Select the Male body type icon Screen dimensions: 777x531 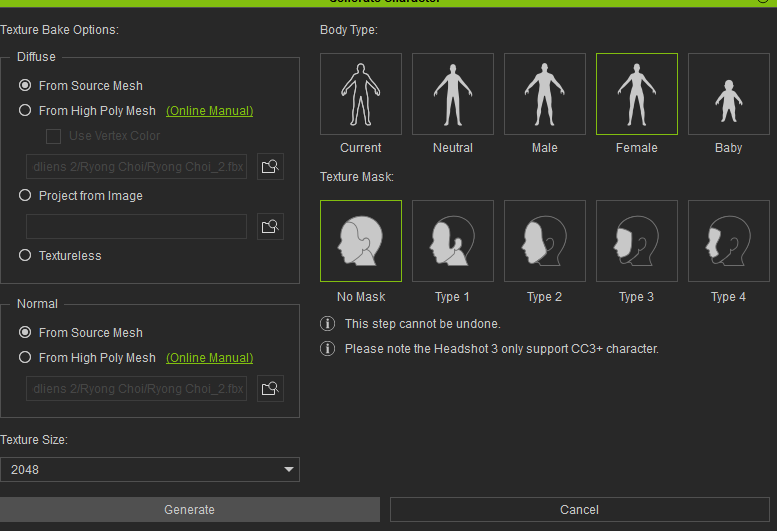pos(545,94)
